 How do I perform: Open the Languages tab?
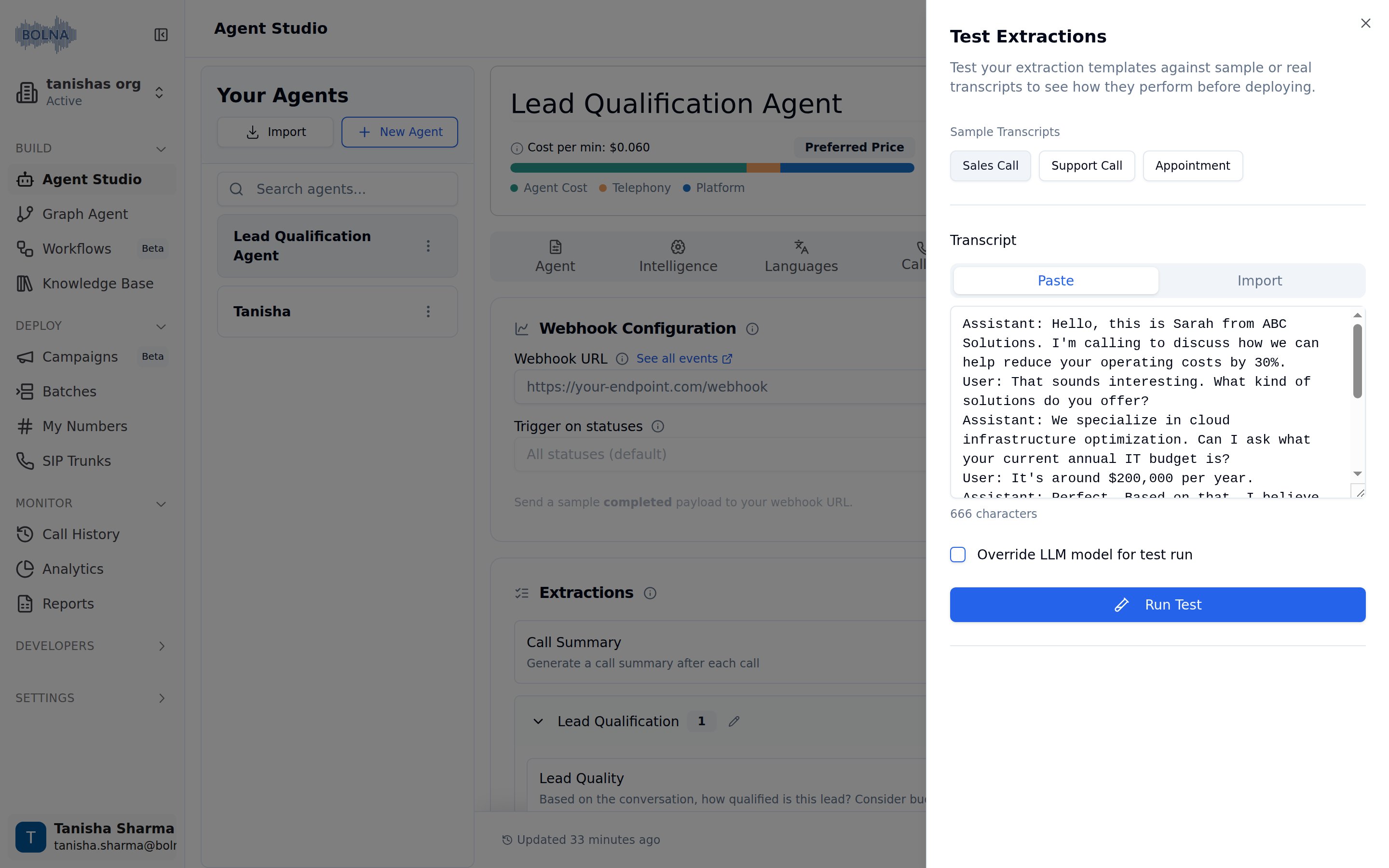tap(801, 257)
